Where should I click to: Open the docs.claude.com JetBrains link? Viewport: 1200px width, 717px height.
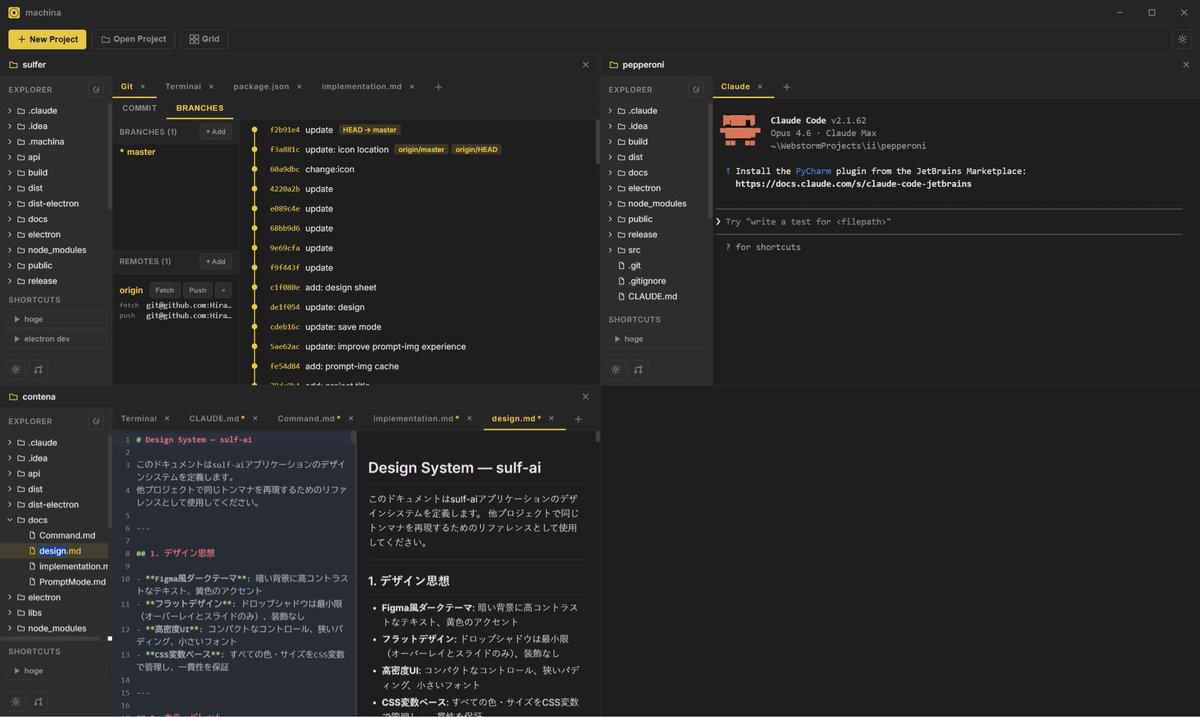(x=853, y=184)
